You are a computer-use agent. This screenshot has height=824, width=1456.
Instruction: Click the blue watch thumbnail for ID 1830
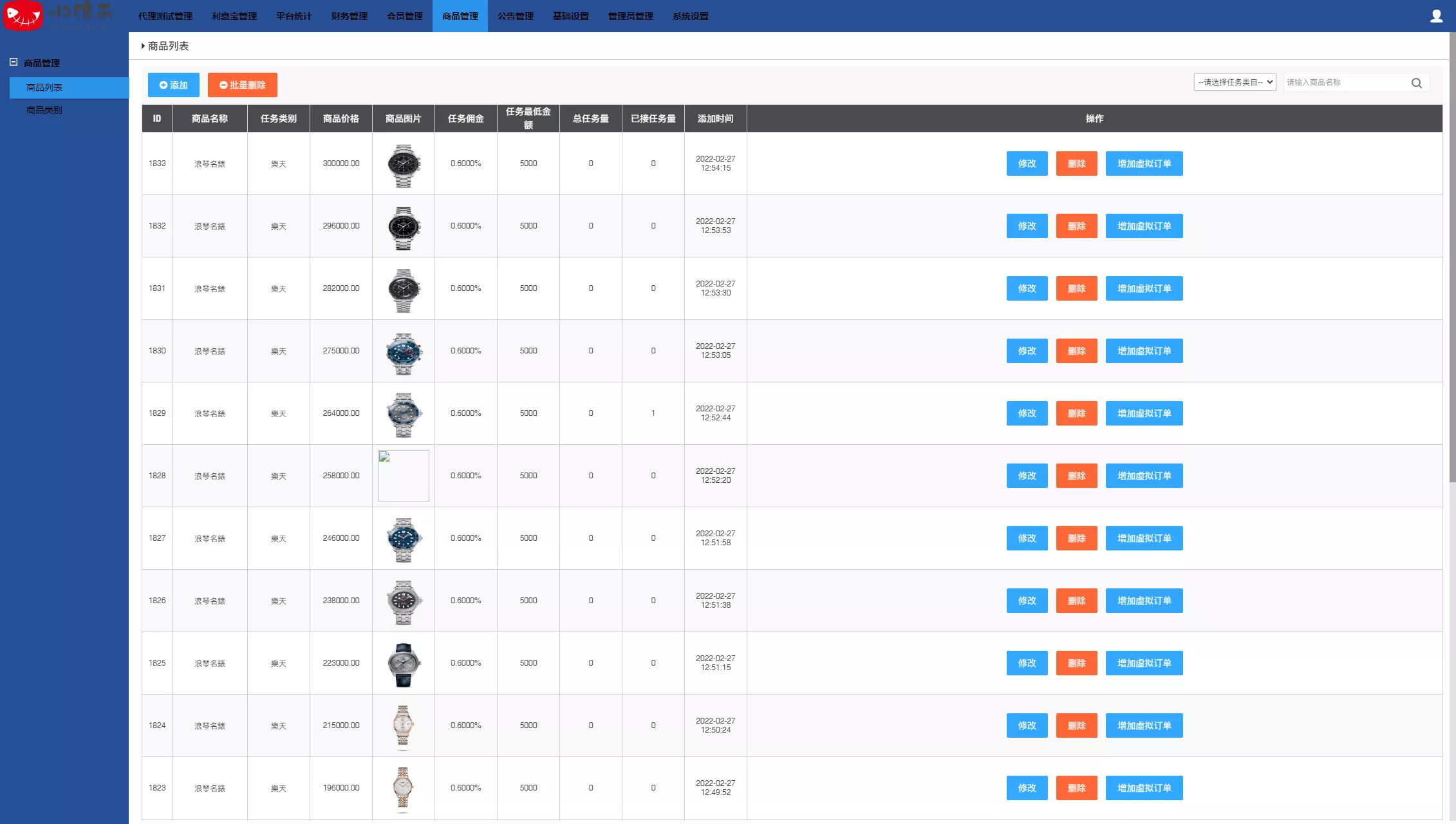tap(404, 353)
